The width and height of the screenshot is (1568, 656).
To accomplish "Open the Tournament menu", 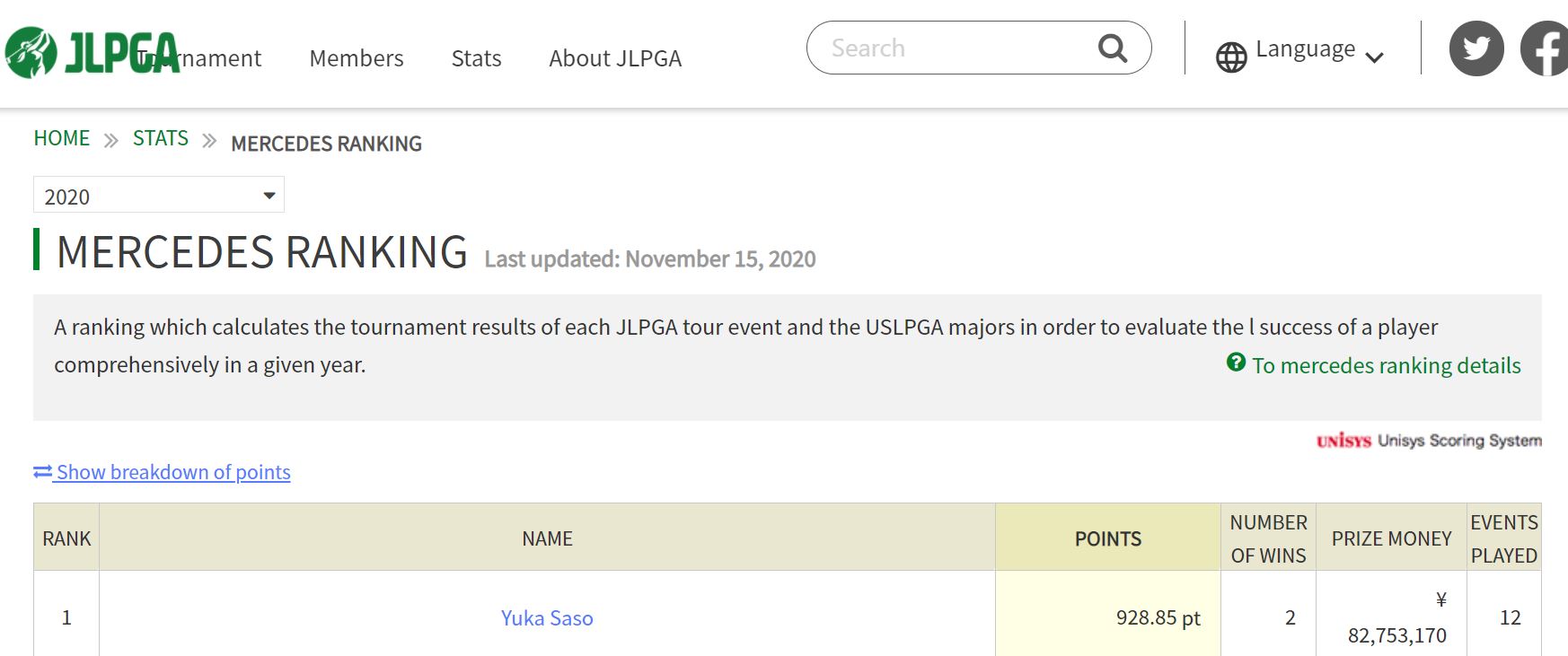I will pos(199,58).
